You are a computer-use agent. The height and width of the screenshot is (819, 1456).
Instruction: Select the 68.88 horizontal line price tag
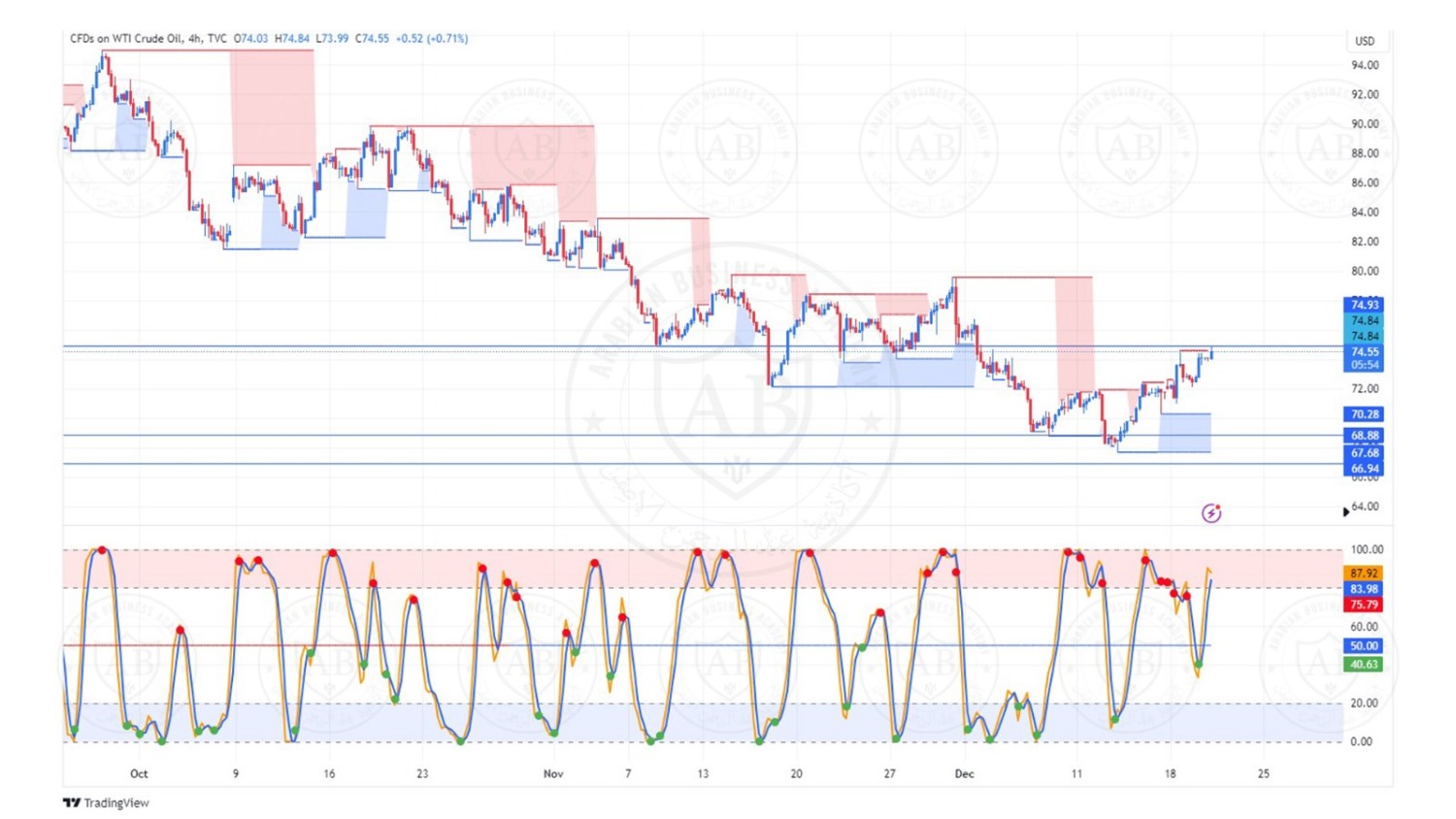[1364, 436]
